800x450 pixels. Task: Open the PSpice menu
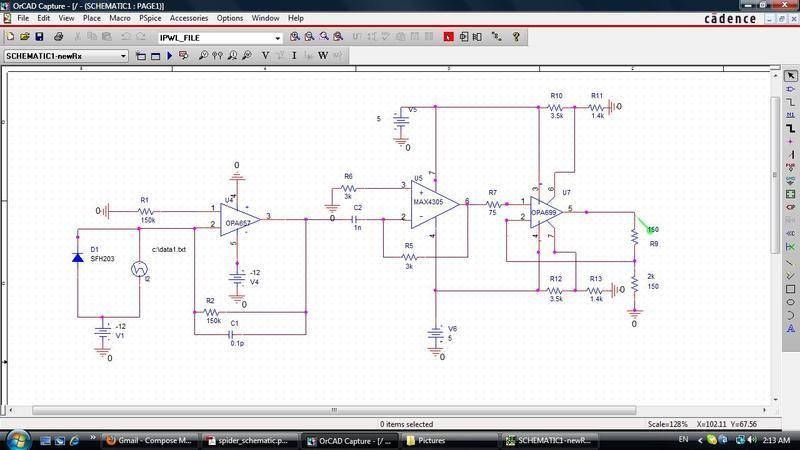[150, 18]
